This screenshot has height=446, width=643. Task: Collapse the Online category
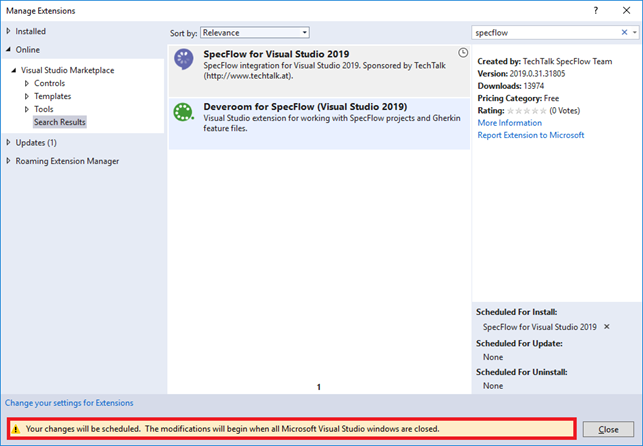9,50
